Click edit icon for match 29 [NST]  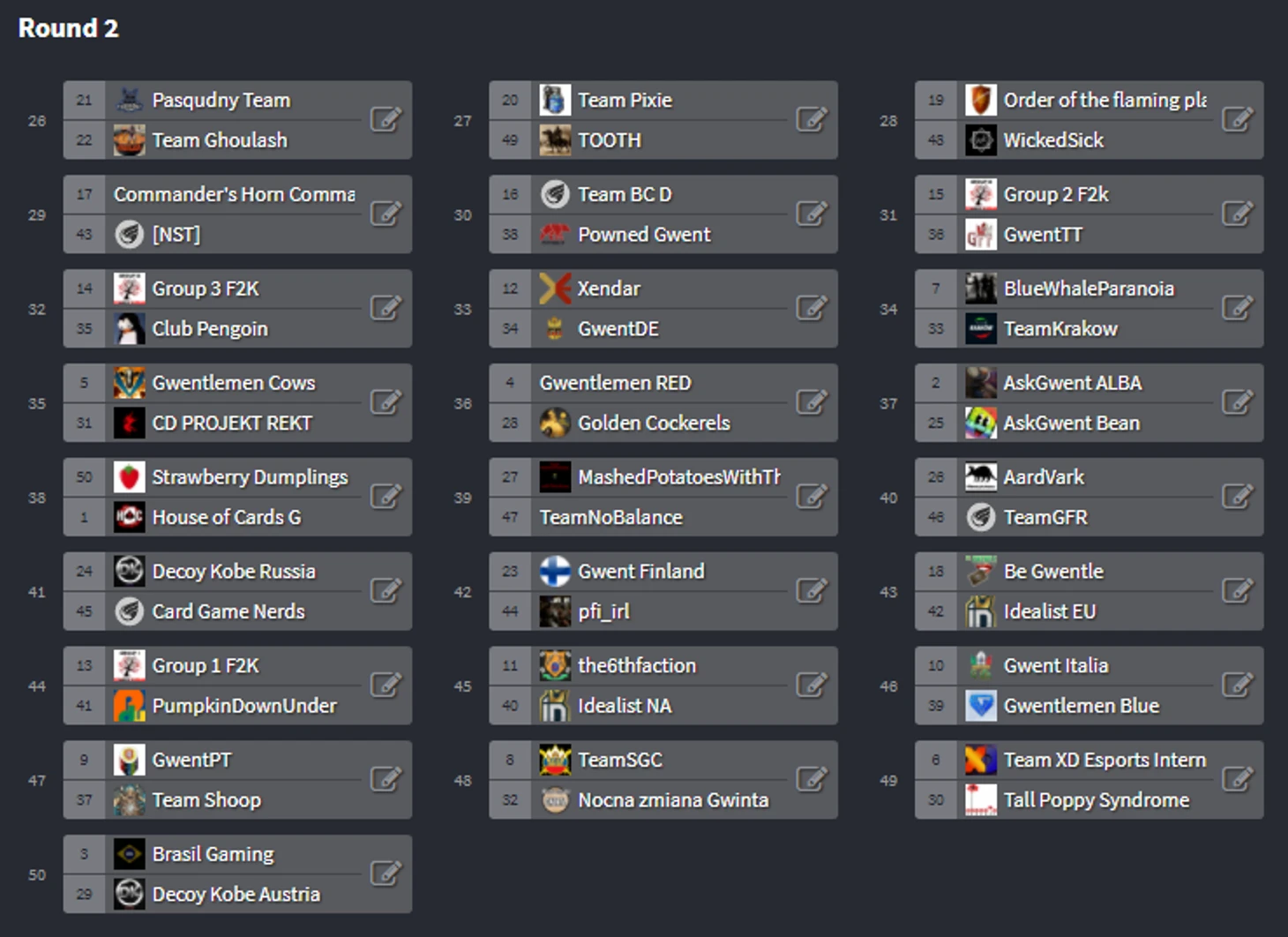pos(386,214)
